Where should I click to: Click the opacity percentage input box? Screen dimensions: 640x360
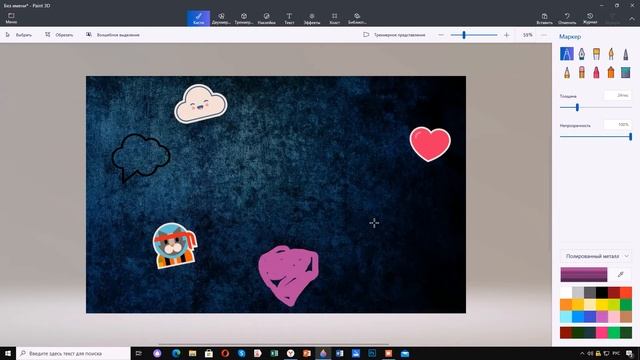(x=618, y=124)
